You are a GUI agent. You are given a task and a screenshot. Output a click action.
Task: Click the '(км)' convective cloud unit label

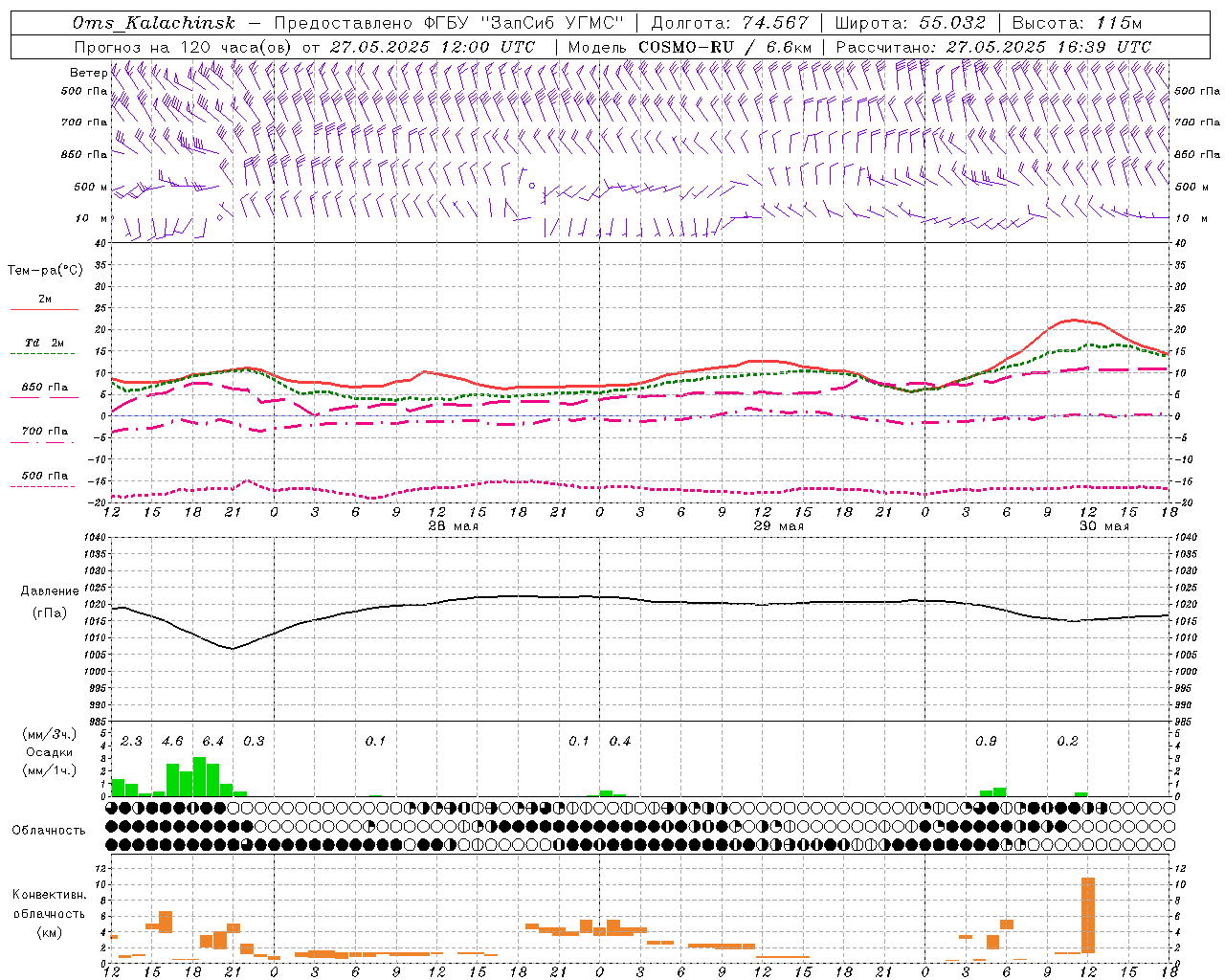pyautogui.click(x=50, y=931)
